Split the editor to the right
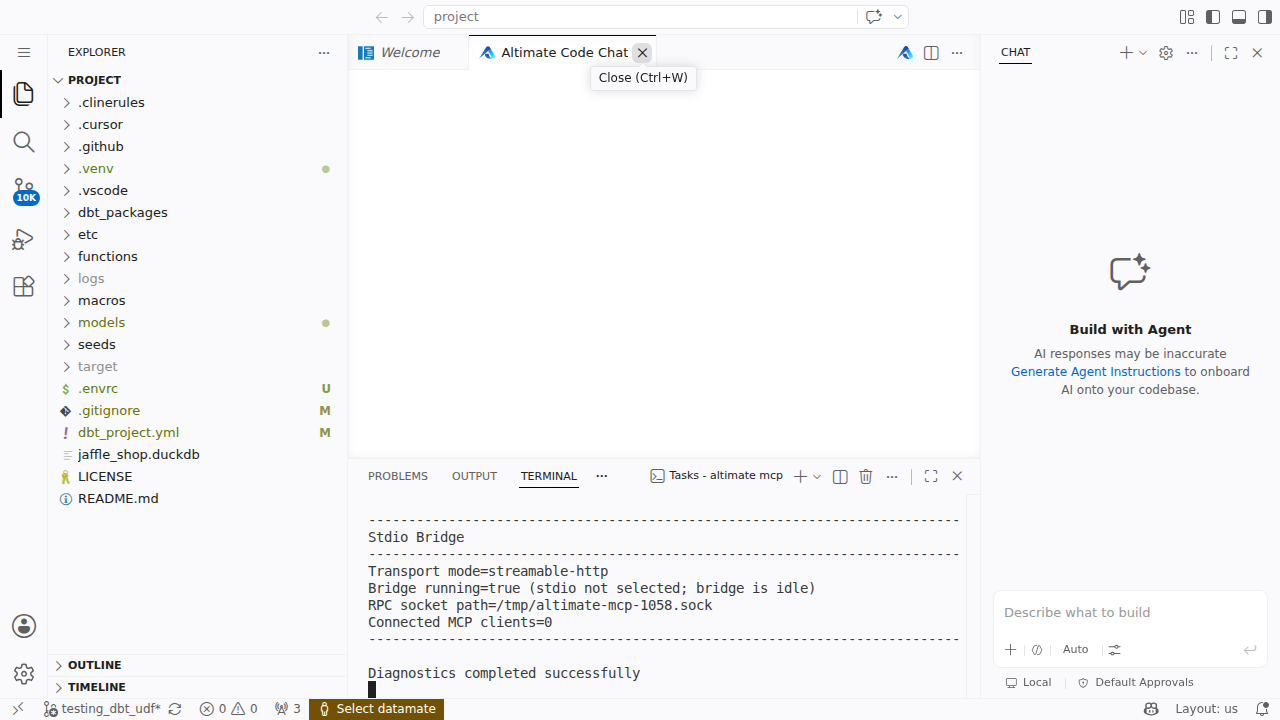 pyautogui.click(x=931, y=53)
